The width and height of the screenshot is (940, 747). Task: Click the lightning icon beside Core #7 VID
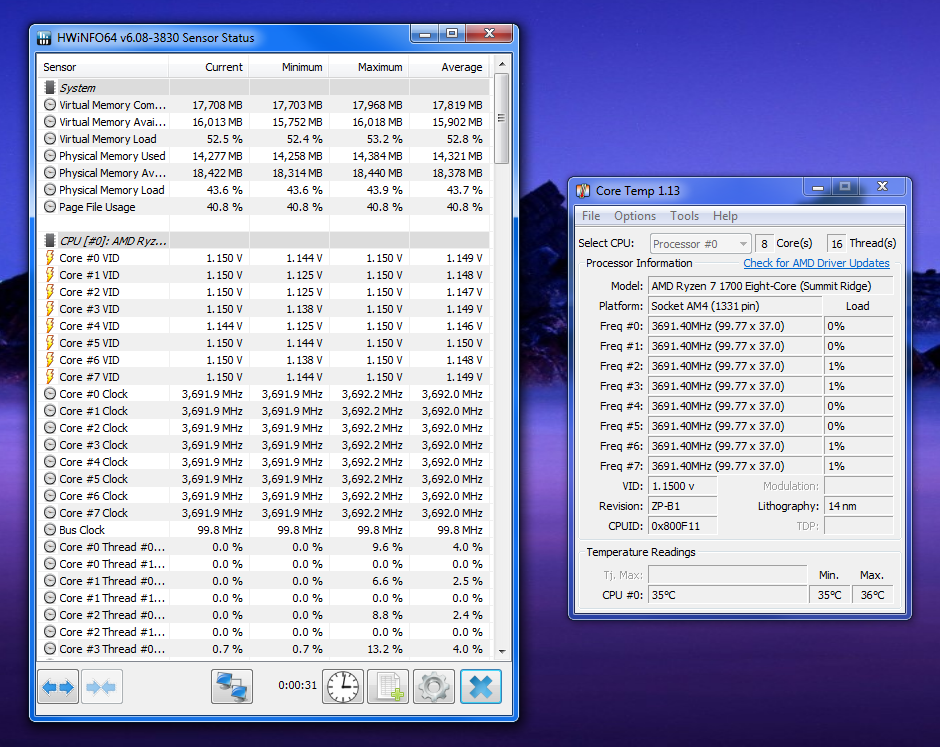coord(50,376)
